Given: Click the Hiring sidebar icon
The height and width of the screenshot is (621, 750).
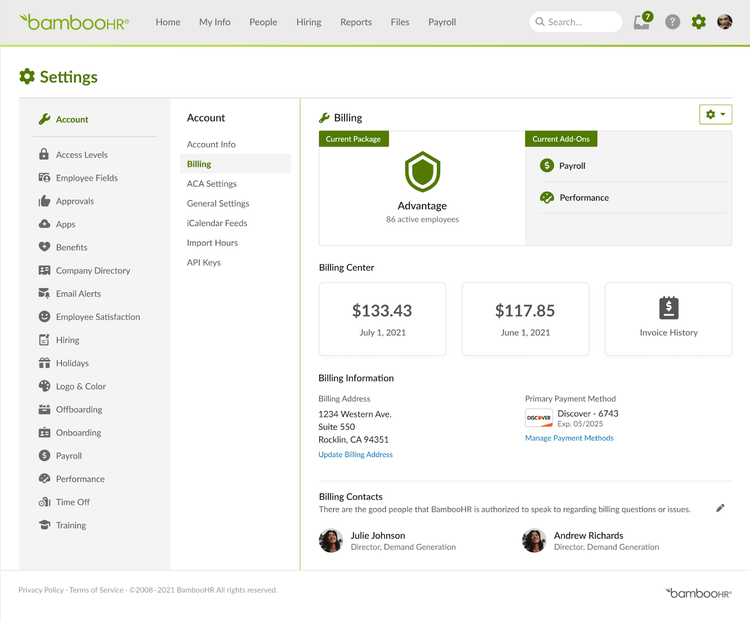Looking at the screenshot, I should coord(44,340).
